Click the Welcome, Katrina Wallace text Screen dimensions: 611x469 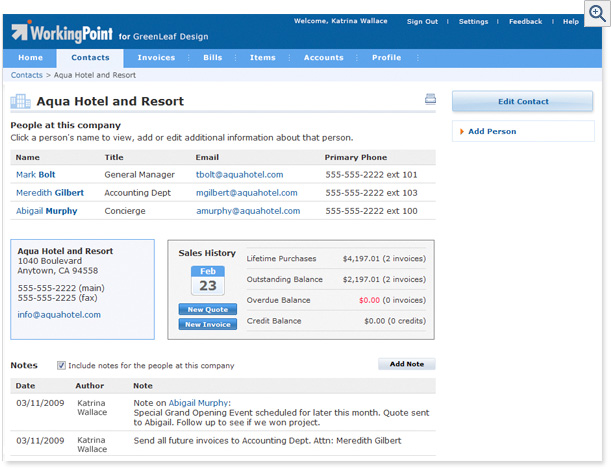tap(341, 21)
